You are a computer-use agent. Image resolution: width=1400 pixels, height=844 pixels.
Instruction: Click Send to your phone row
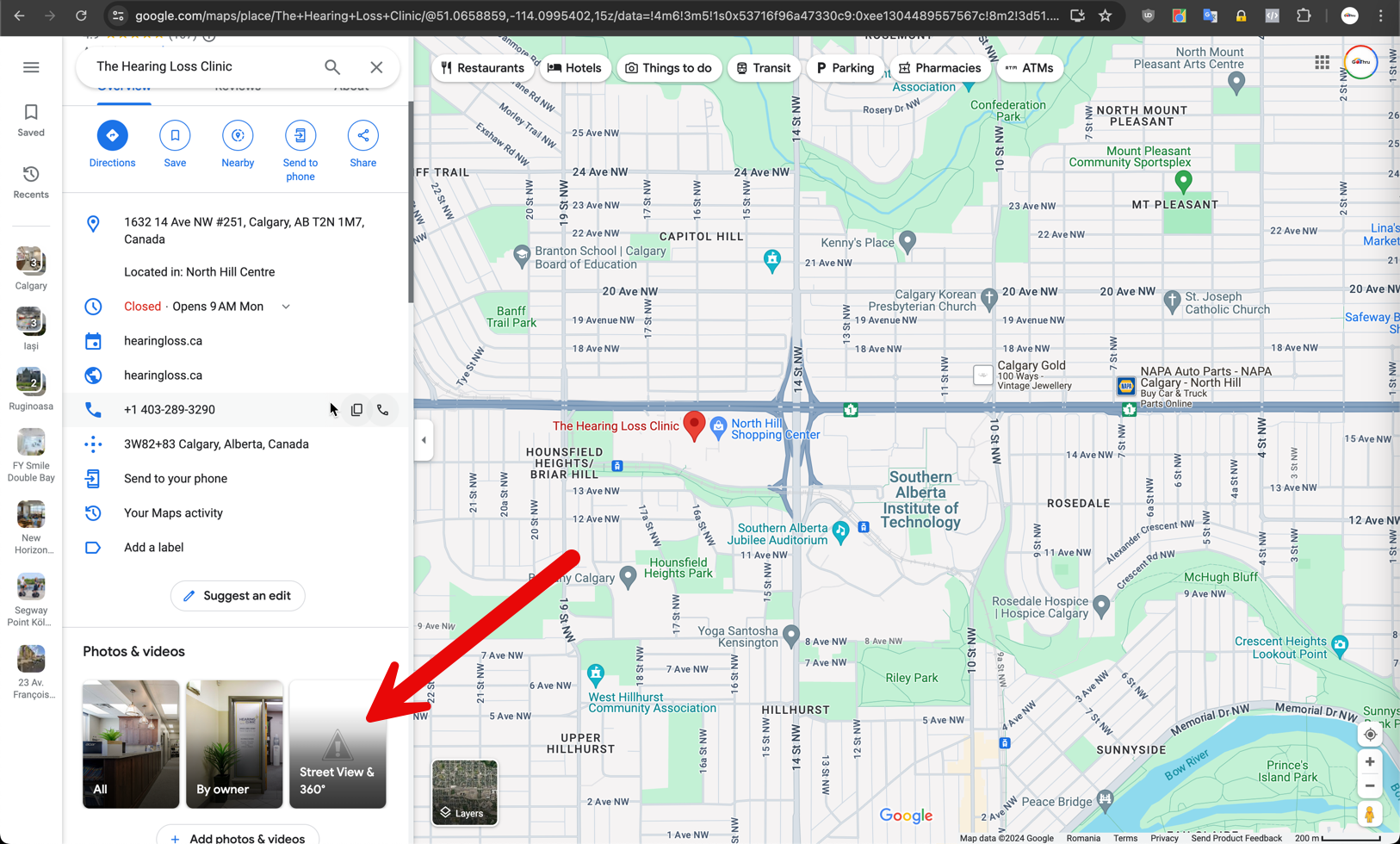coord(236,479)
